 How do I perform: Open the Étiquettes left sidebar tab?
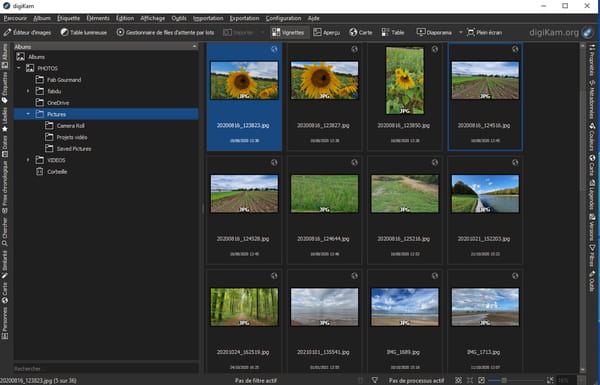(x=5, y=88)
